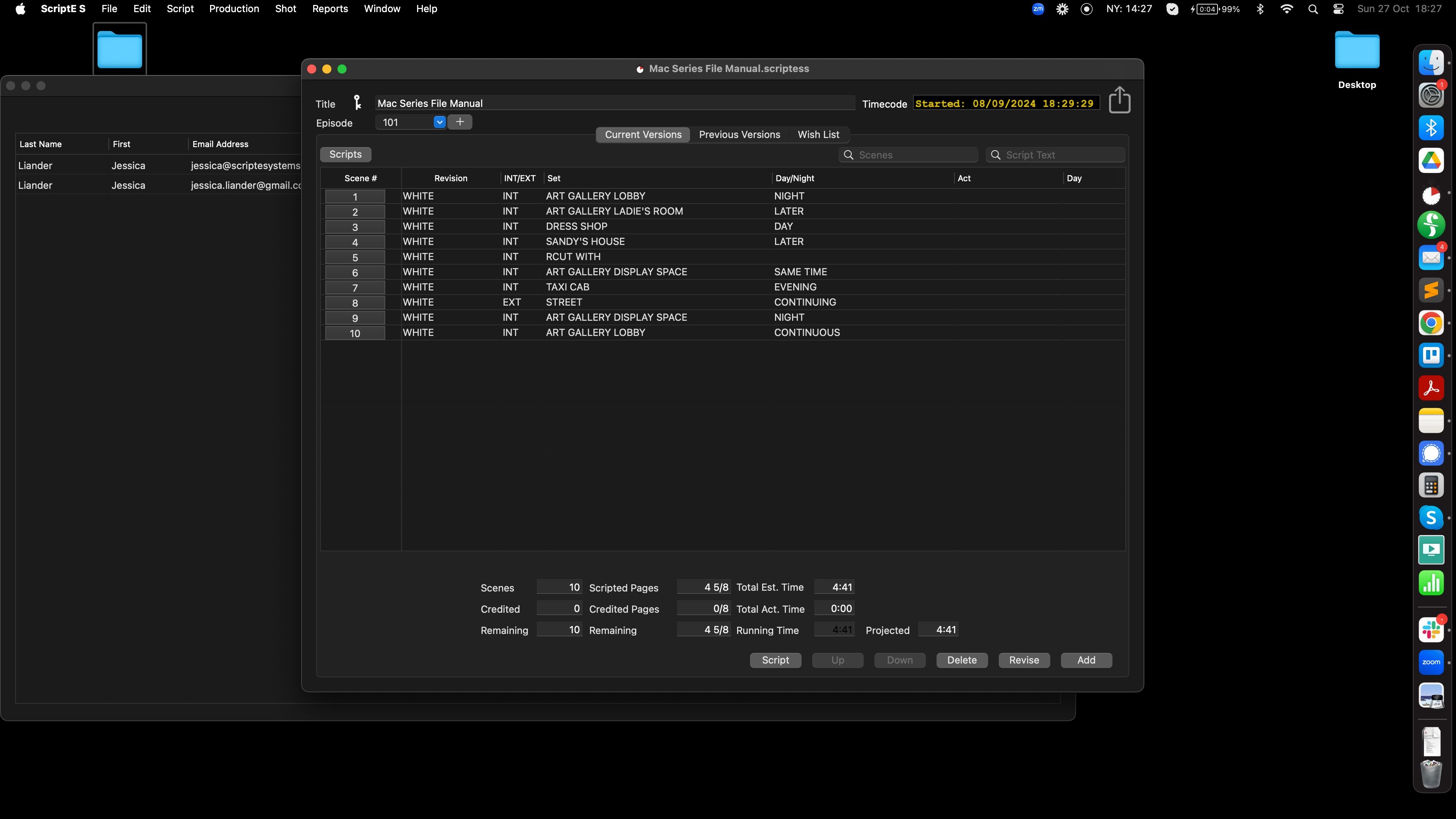The height and width of the screenshot is (819, 1456).
Task: Open the Slack icon in dock
Action: pos(1431,630)
